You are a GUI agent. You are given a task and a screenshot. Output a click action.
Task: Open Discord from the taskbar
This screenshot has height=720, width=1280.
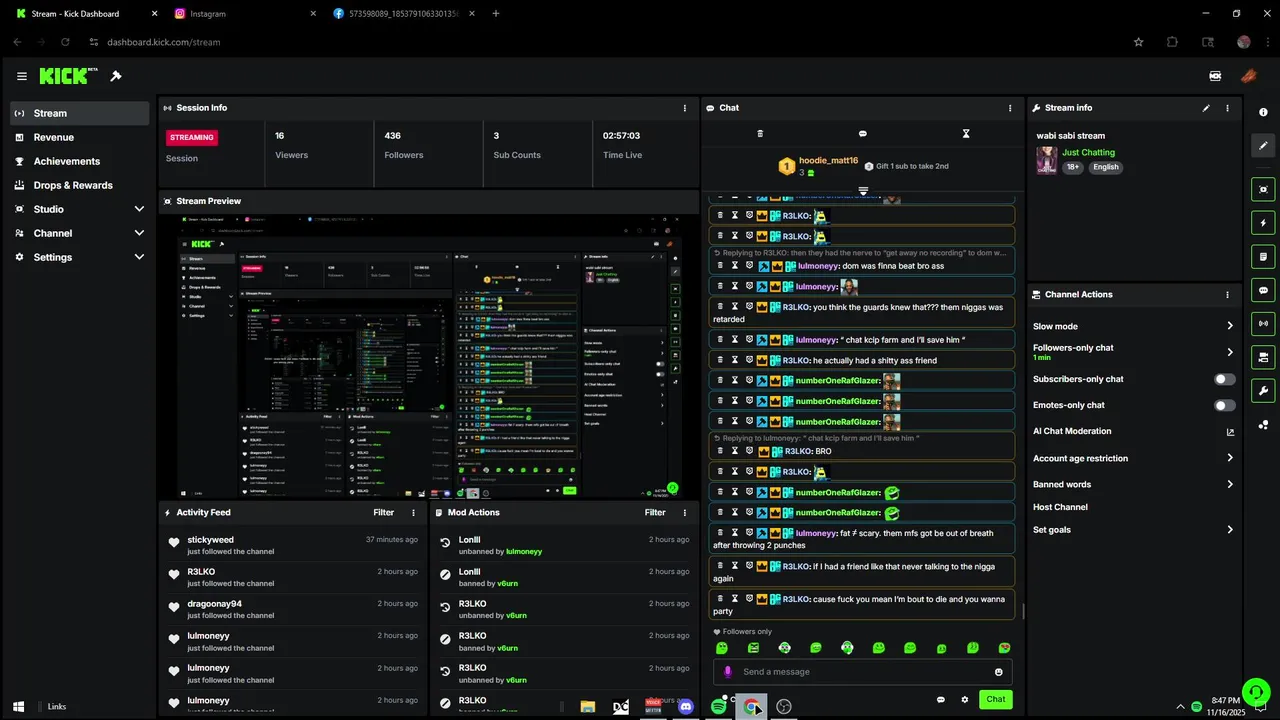[686, 707]
